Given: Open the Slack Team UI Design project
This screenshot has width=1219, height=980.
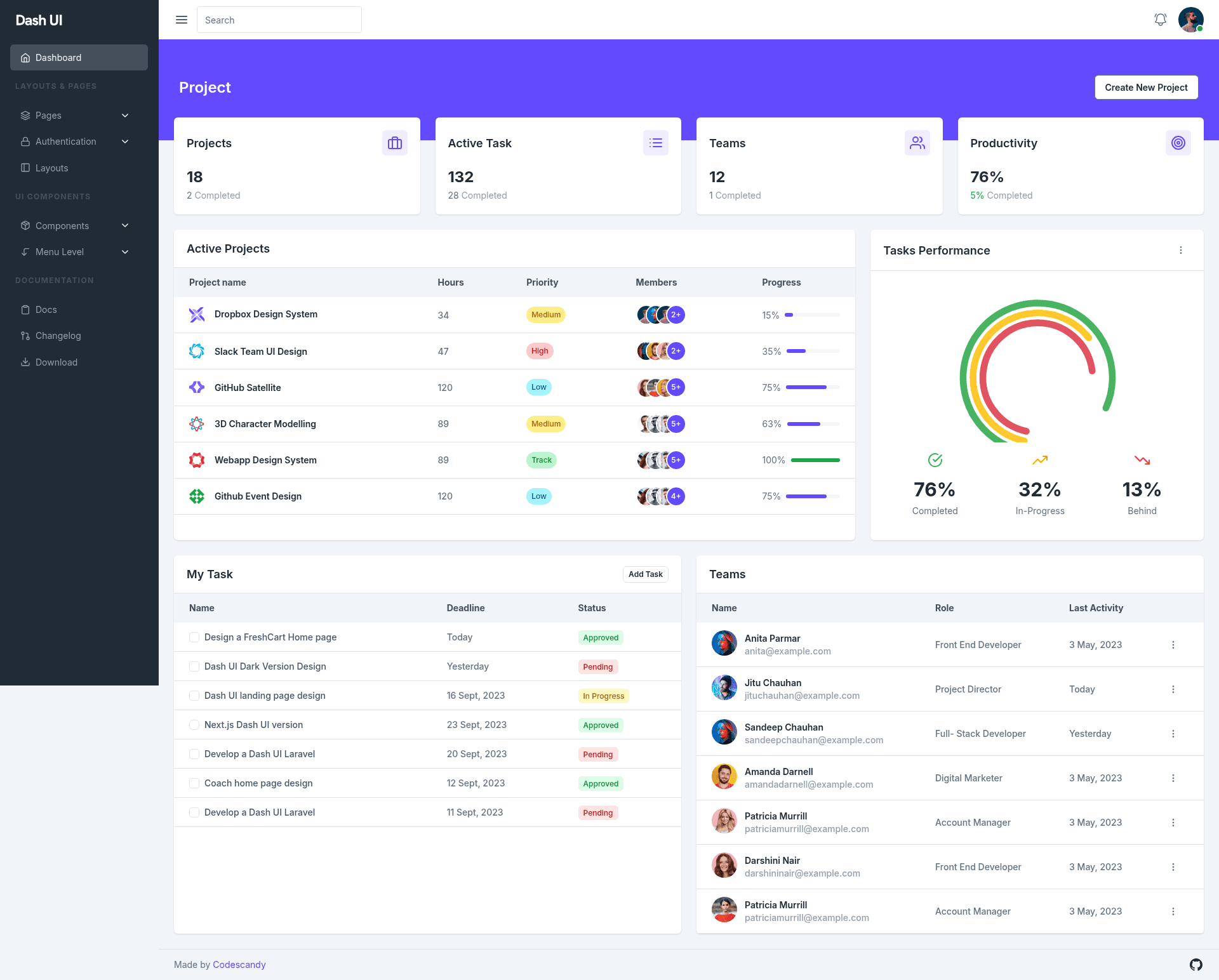Looking at the screenshot, I should tap(261, 352).
